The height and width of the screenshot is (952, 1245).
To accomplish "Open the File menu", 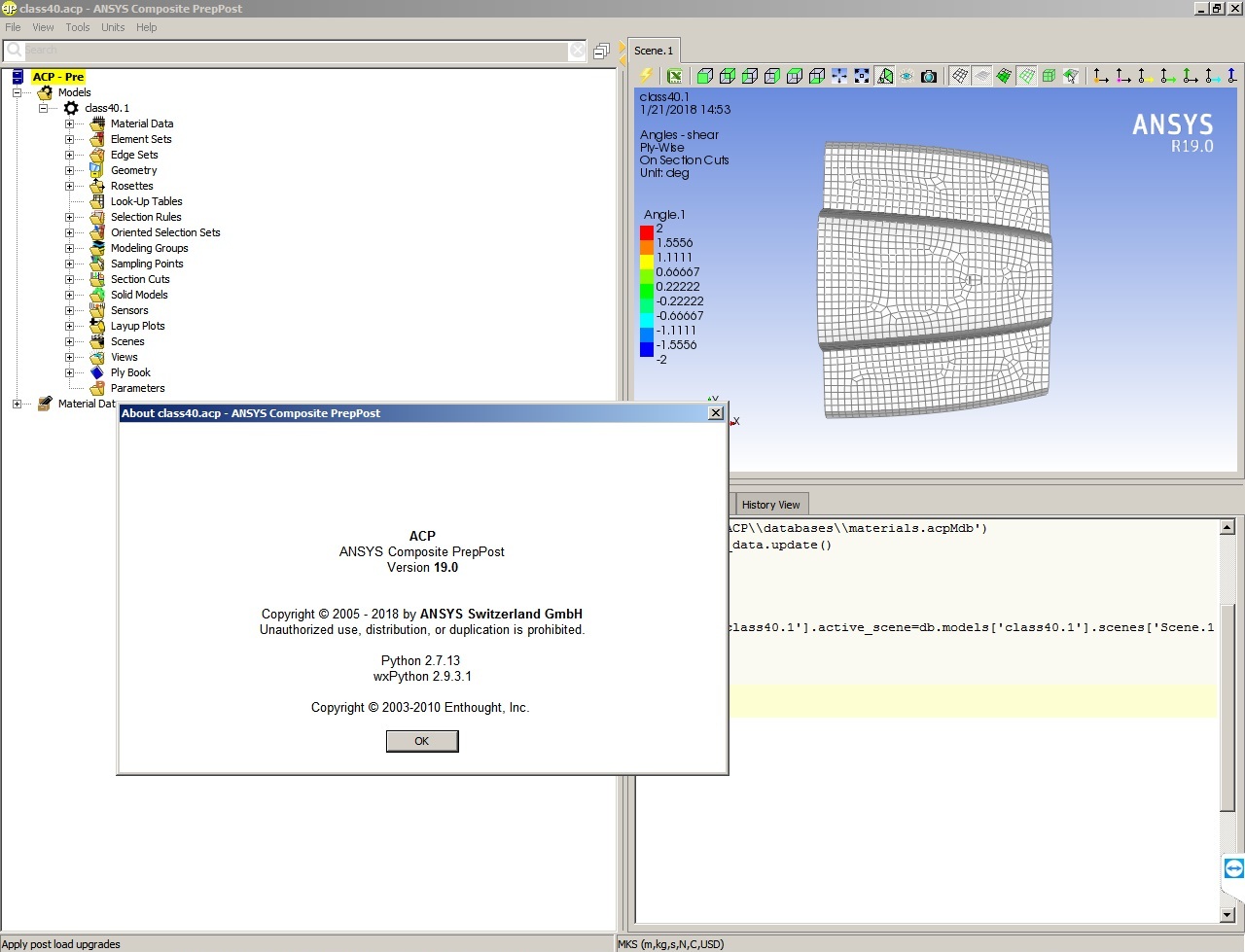I will (13, 27).
